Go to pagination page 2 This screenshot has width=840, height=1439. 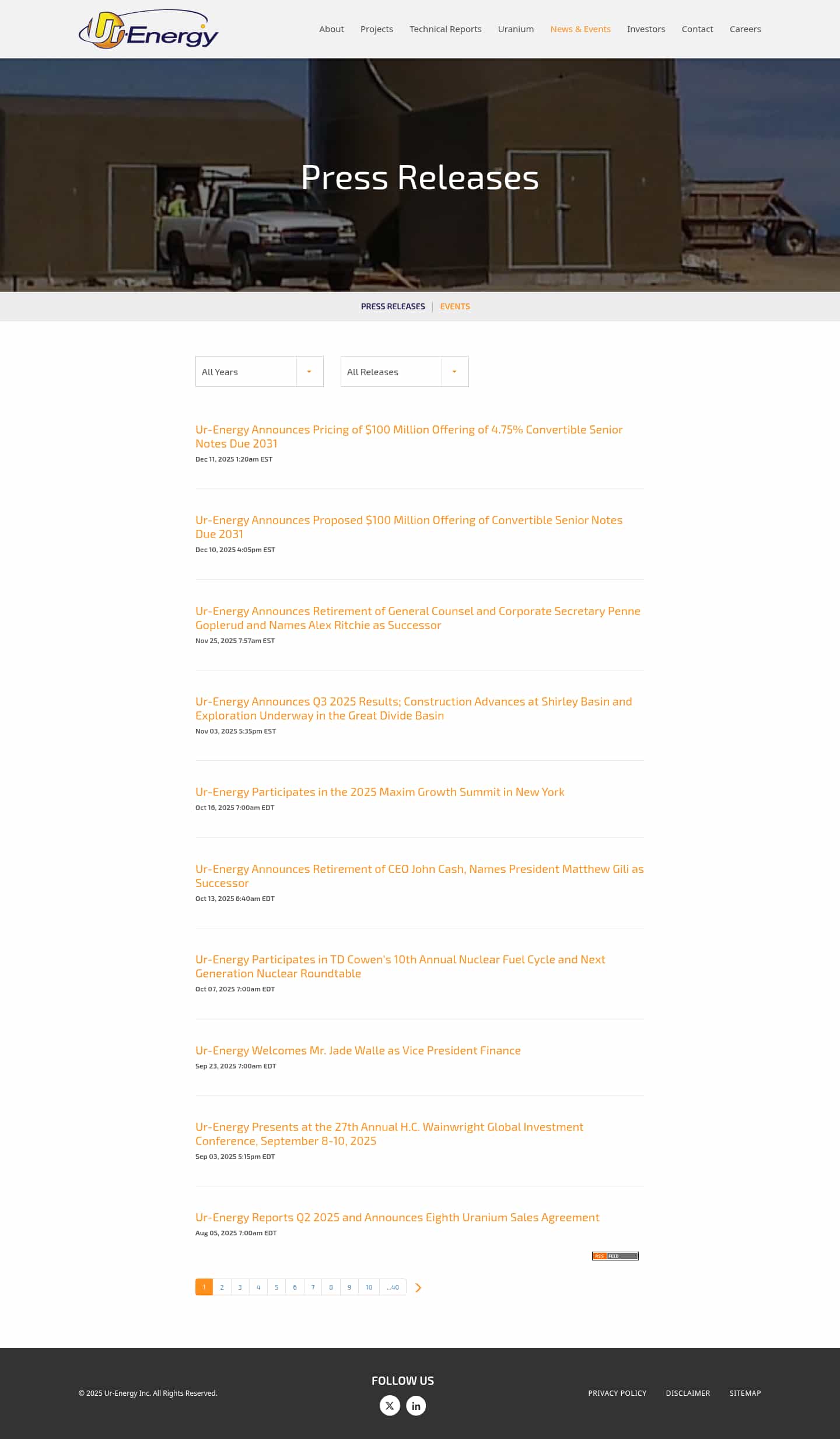(x=222, y=1287)
